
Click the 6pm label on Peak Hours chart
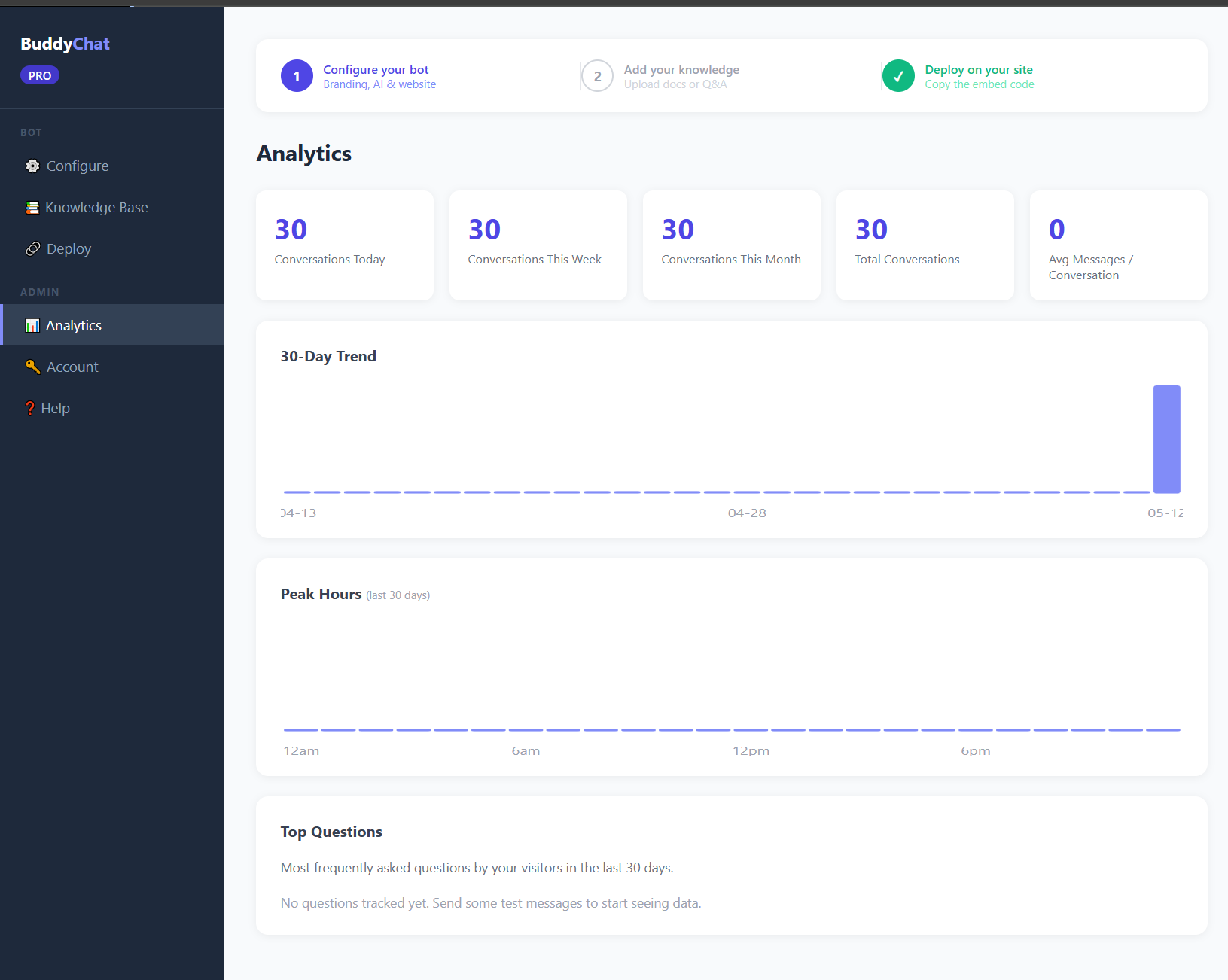coord(976,751)
